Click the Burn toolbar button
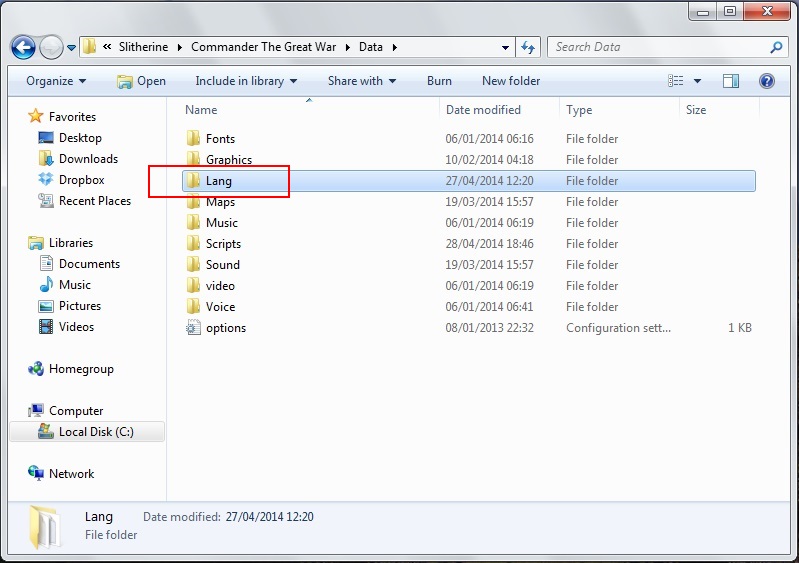799x563 pixels. 439,81
